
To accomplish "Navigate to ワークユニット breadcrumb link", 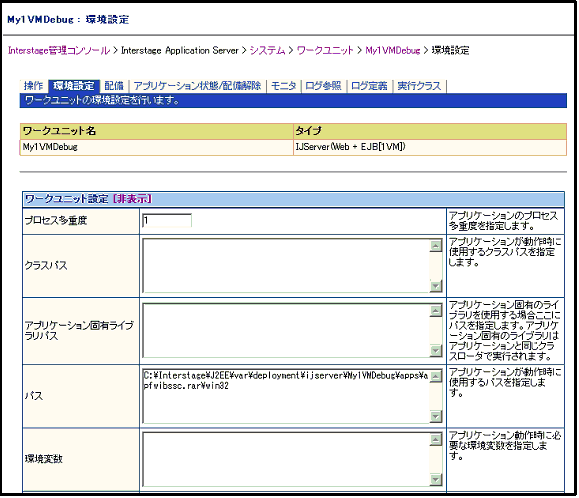I will tap(325, 51).
